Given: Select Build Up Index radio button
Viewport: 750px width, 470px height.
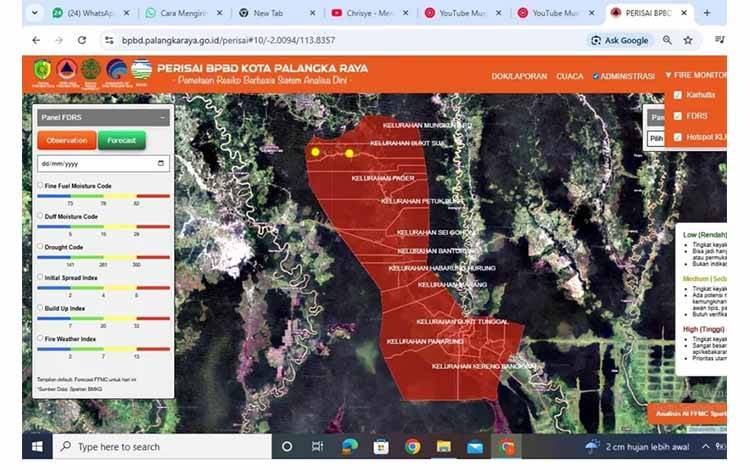Looking at the screenshot, I should 40,307.
